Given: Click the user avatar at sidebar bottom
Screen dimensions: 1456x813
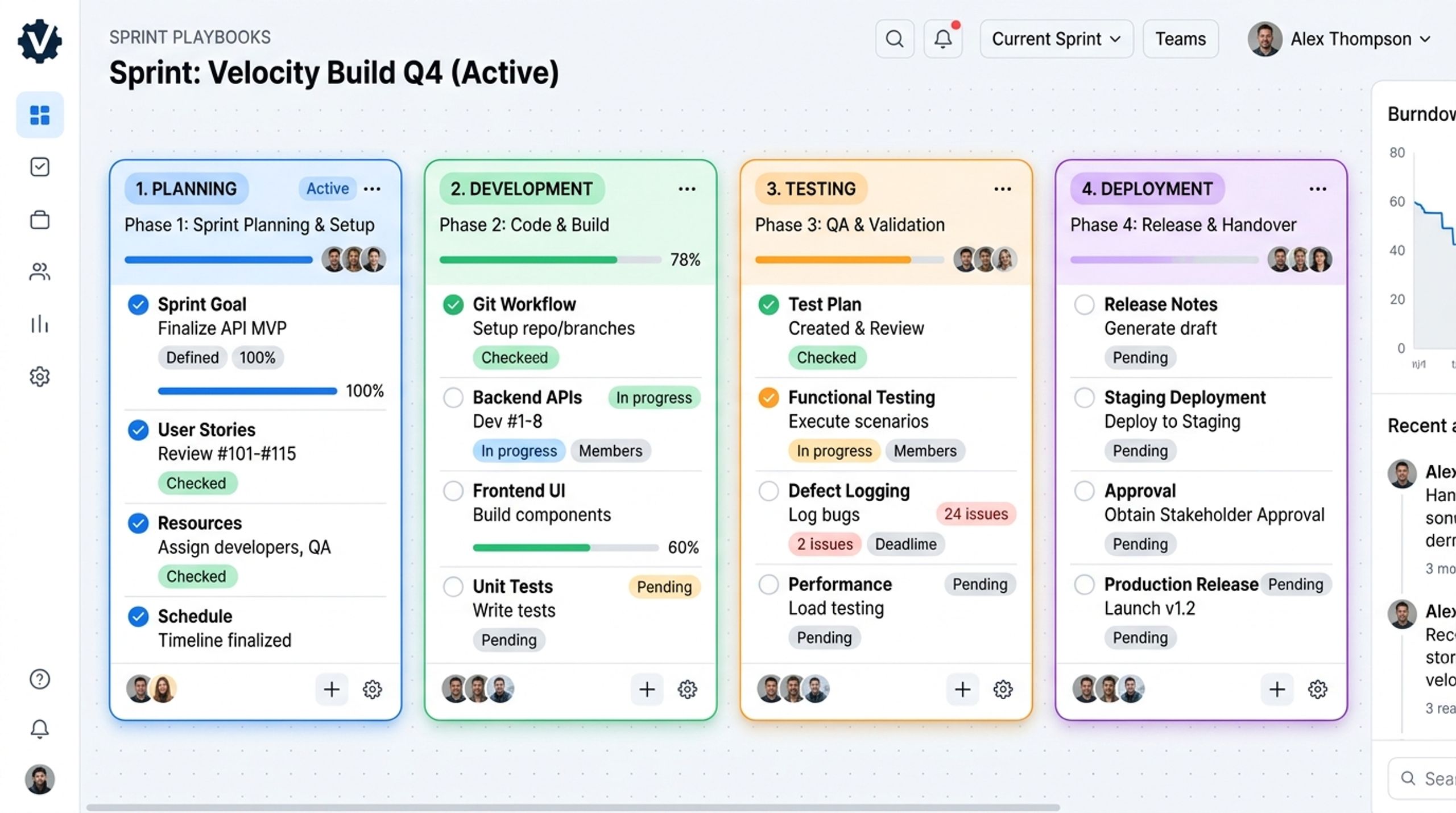Looking at the screenshot, I should [40, 779].
